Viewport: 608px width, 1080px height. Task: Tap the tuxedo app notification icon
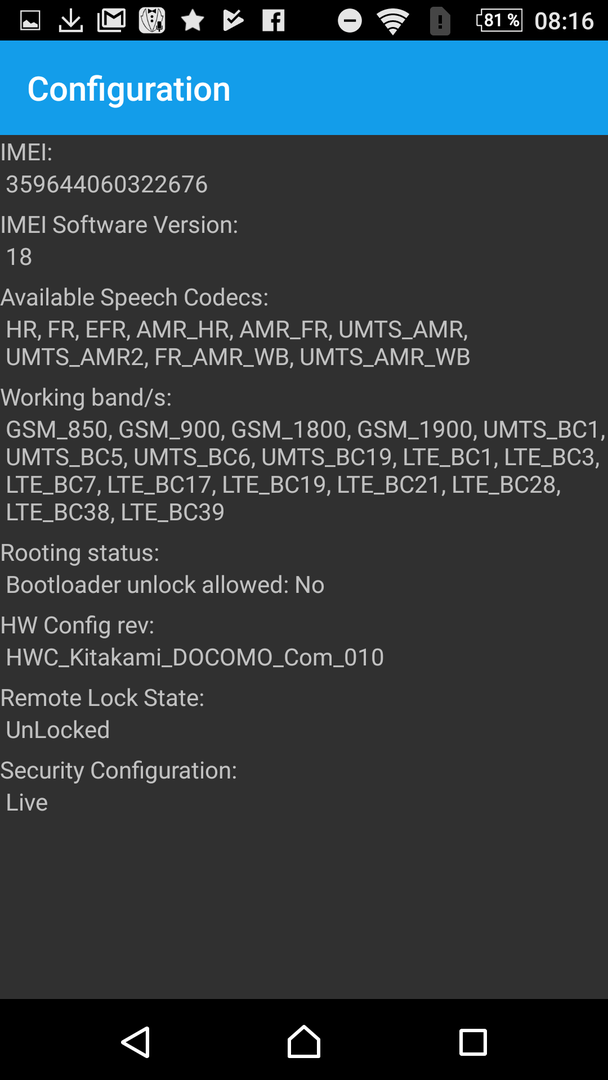[151, 21]
